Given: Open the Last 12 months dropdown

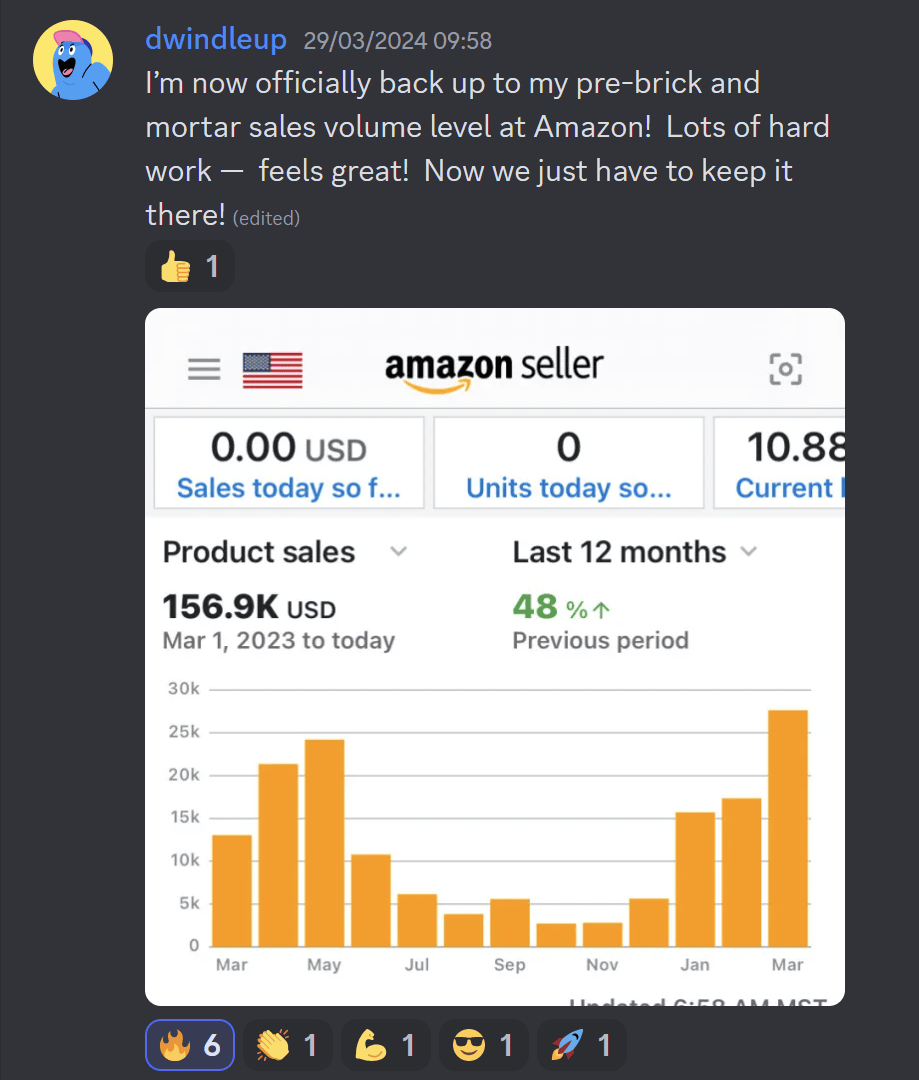Looking at the screenshot, I should coord(748,552).
